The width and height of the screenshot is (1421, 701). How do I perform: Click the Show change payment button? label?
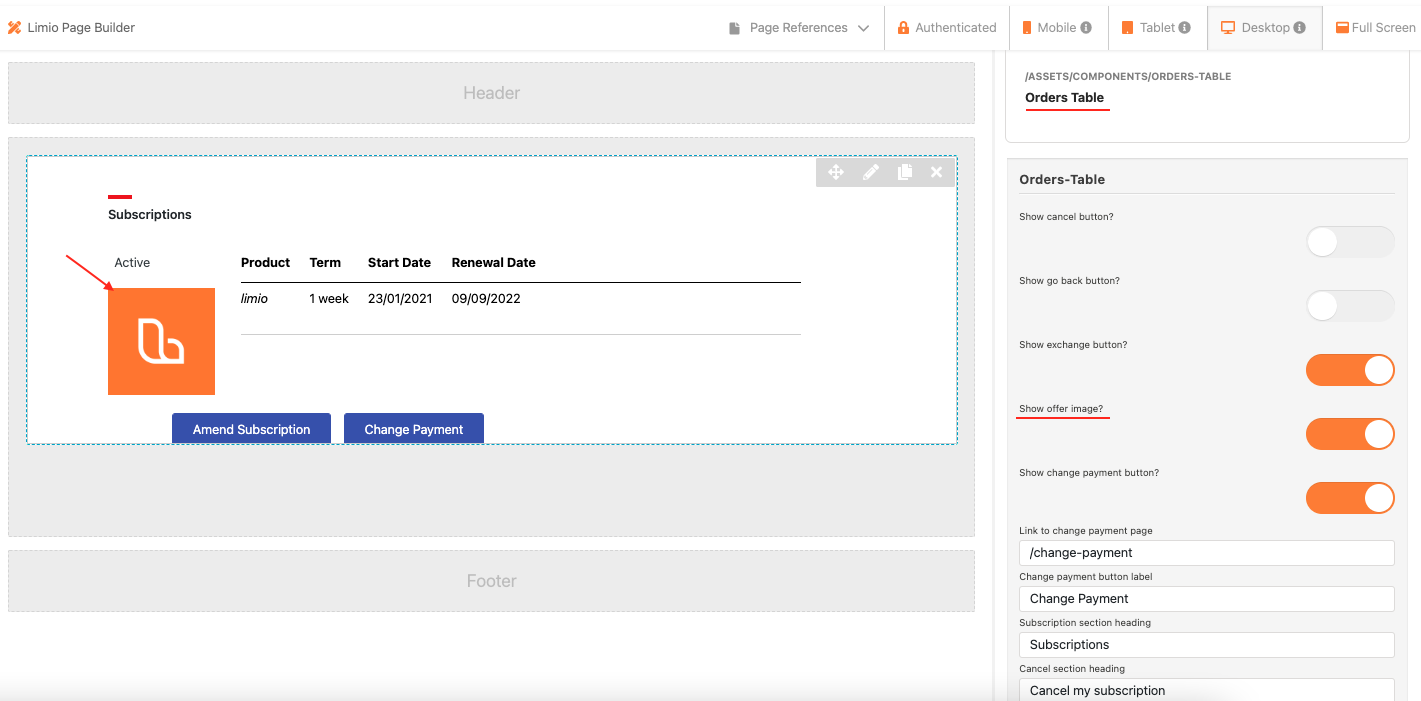[1089, 472]
